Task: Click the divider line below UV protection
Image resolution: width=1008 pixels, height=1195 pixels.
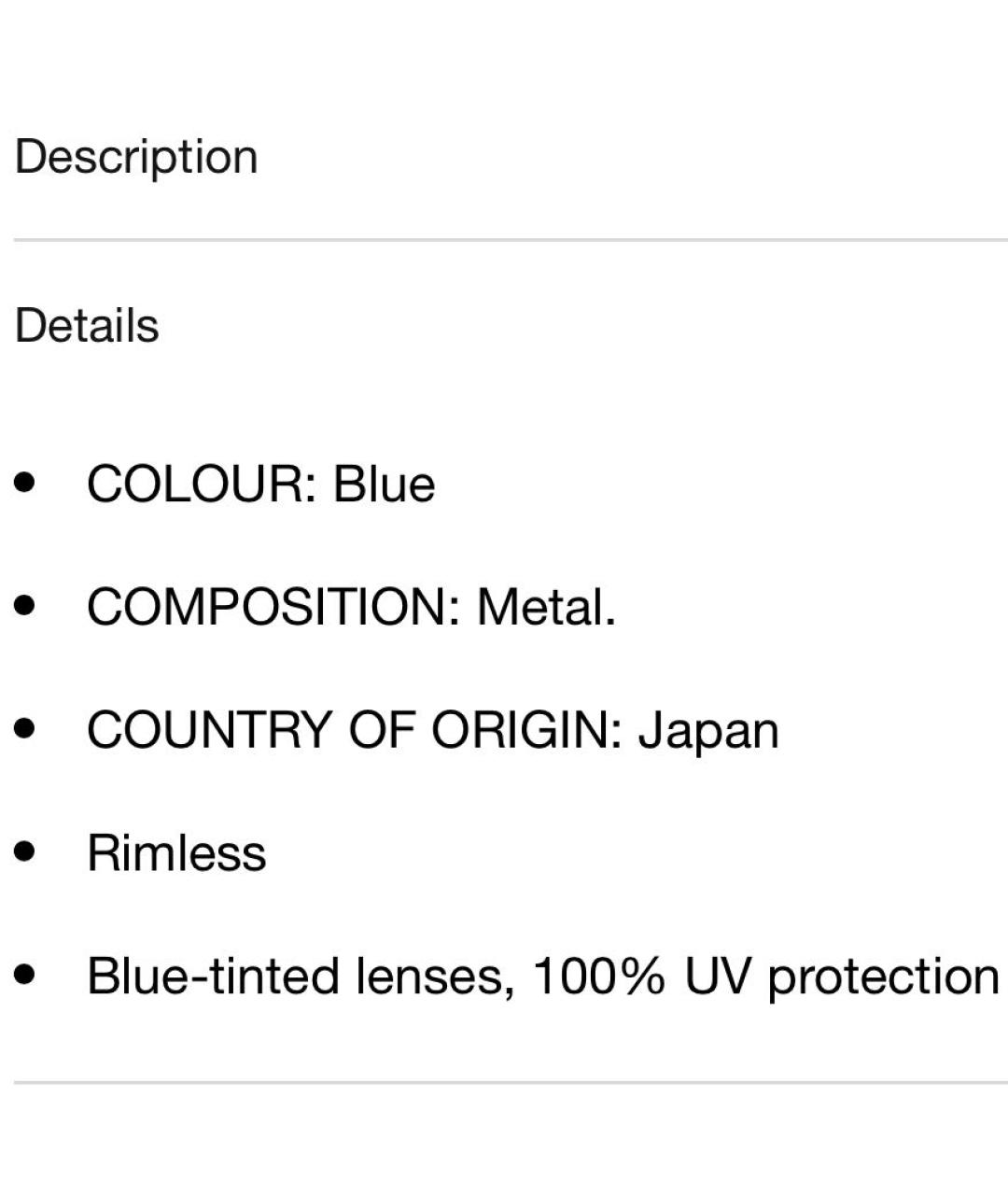Action: click(511, 1083)
